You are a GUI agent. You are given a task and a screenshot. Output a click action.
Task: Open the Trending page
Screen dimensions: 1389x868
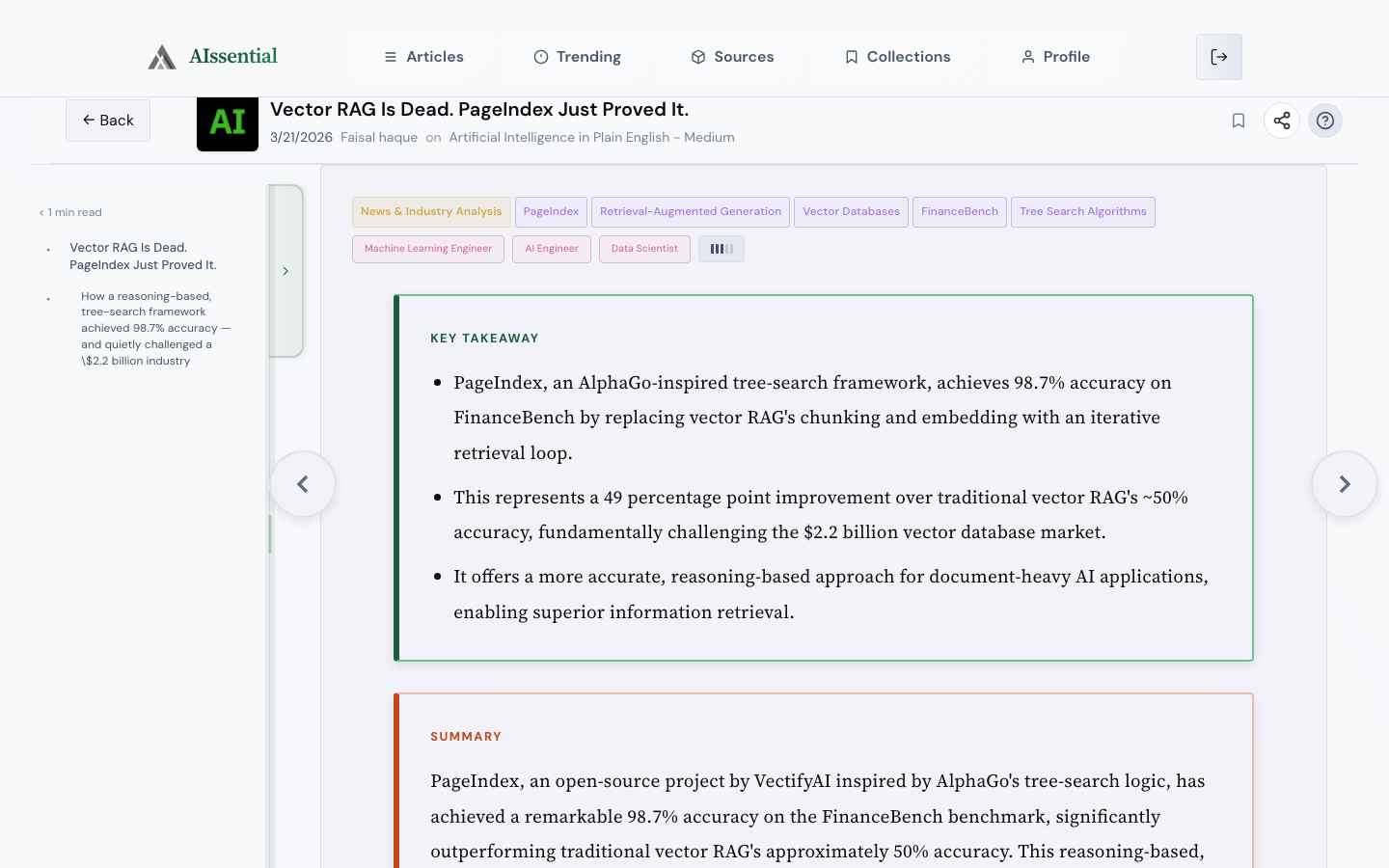click(577, 57)
